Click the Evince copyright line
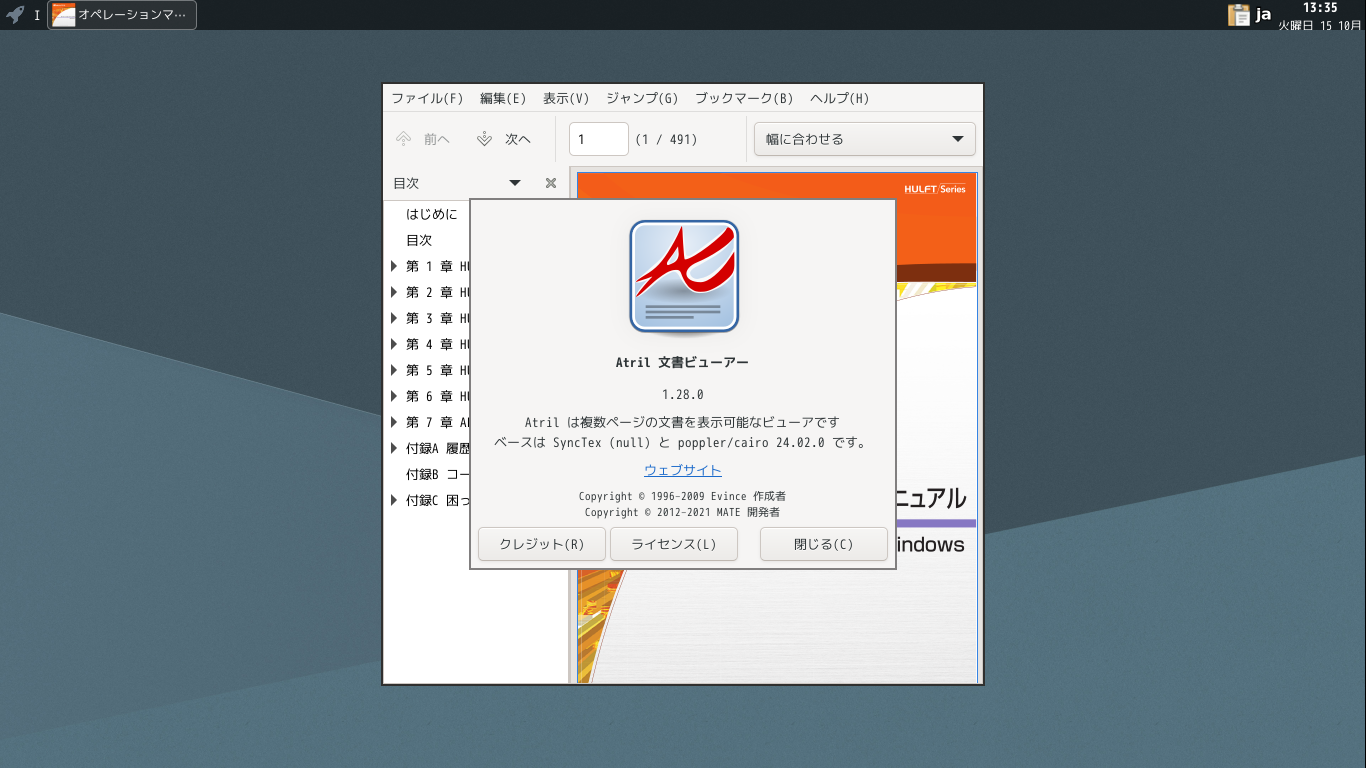The width and height of the screenshot is (1366, 768). [x=682, y=496]
